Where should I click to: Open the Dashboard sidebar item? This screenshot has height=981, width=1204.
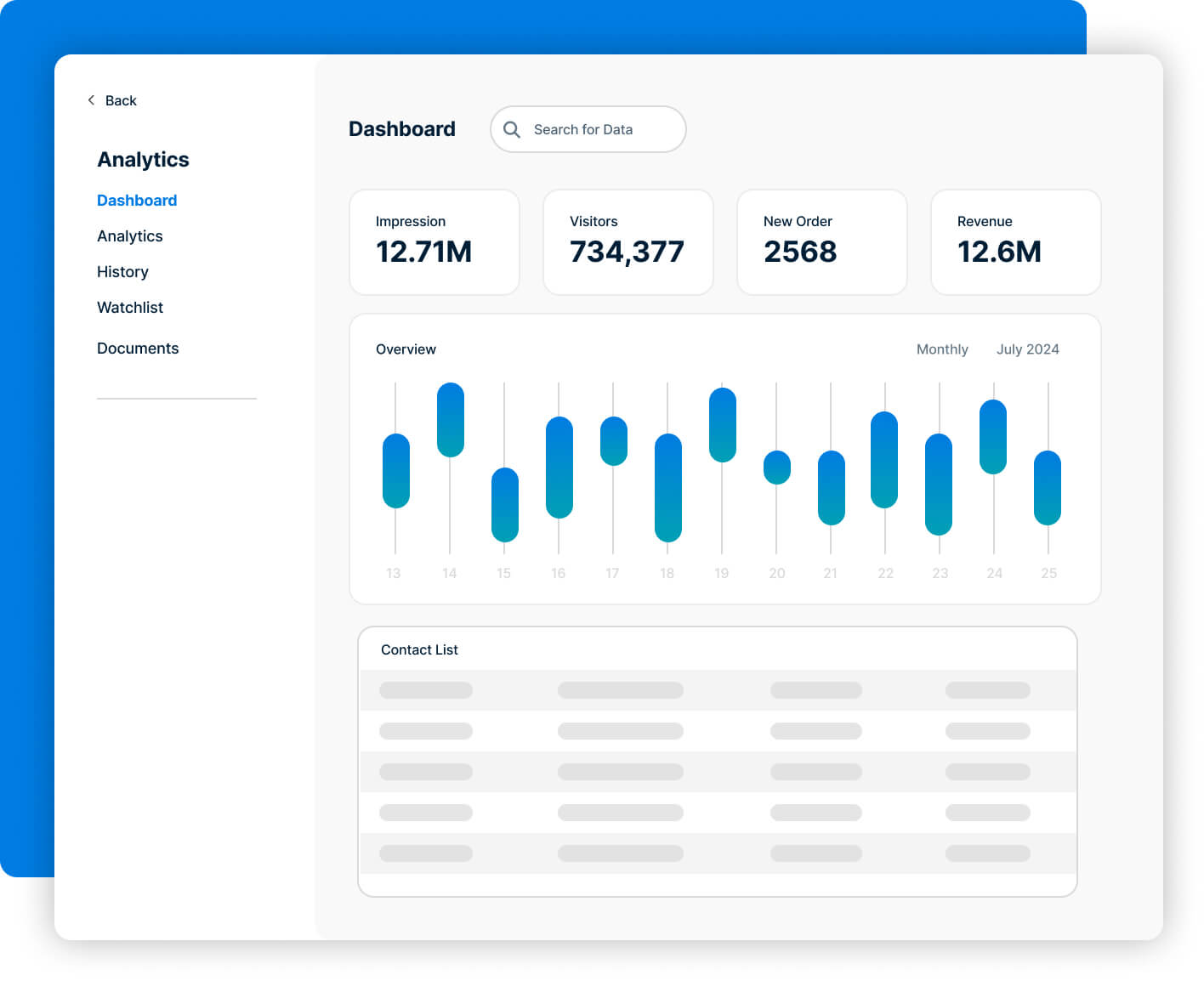137,201
